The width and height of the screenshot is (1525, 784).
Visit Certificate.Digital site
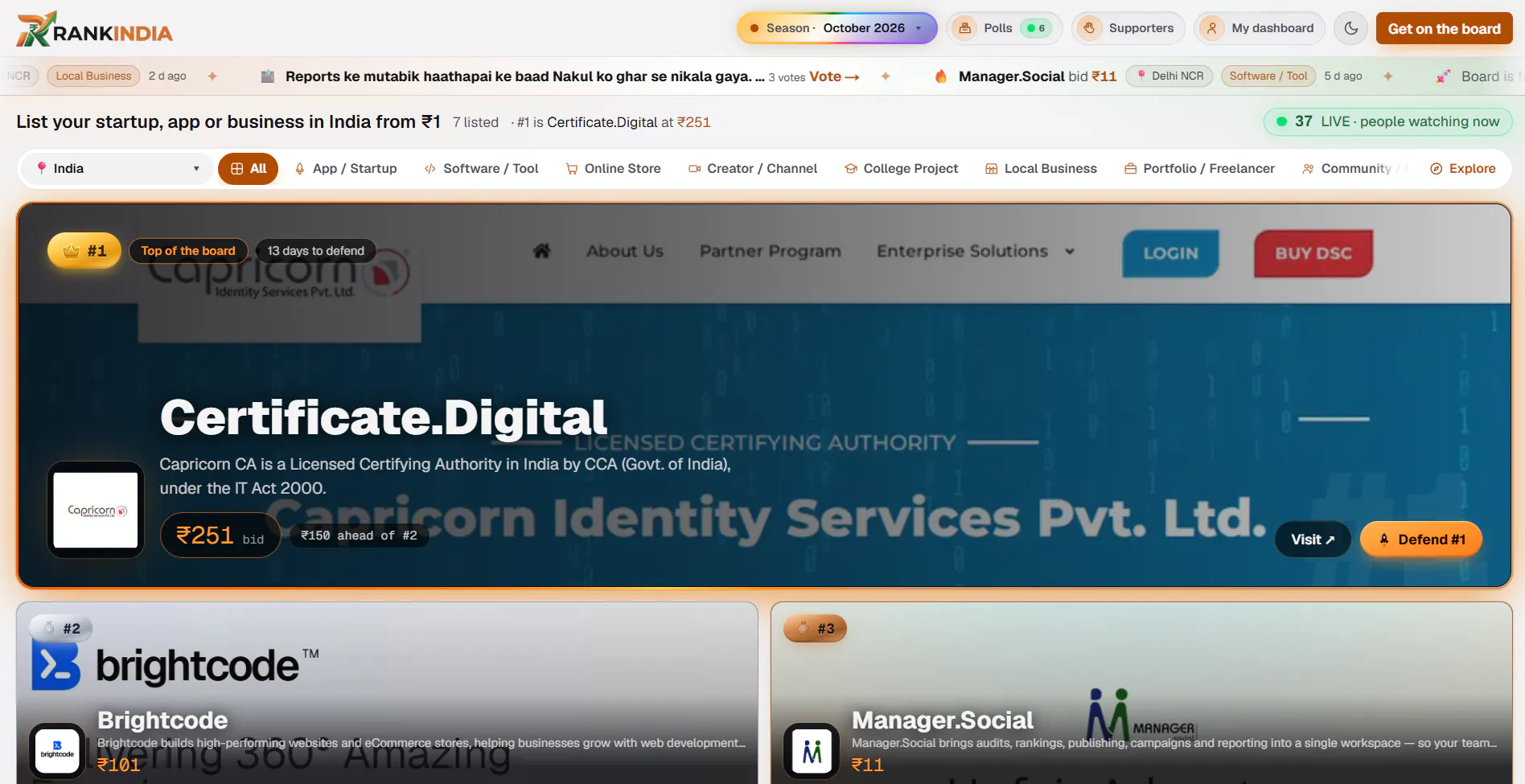(x=1313, y=540)
